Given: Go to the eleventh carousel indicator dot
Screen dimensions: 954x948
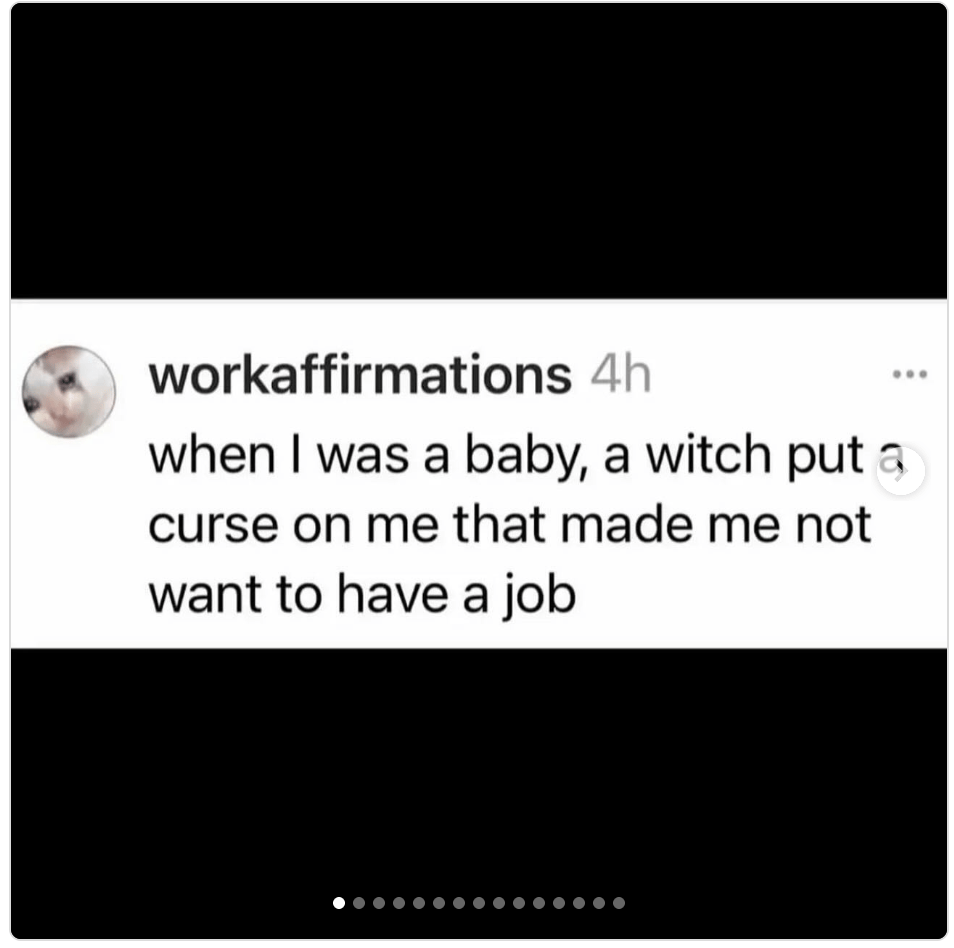Looking at the screenshot, I should (539, 903).
